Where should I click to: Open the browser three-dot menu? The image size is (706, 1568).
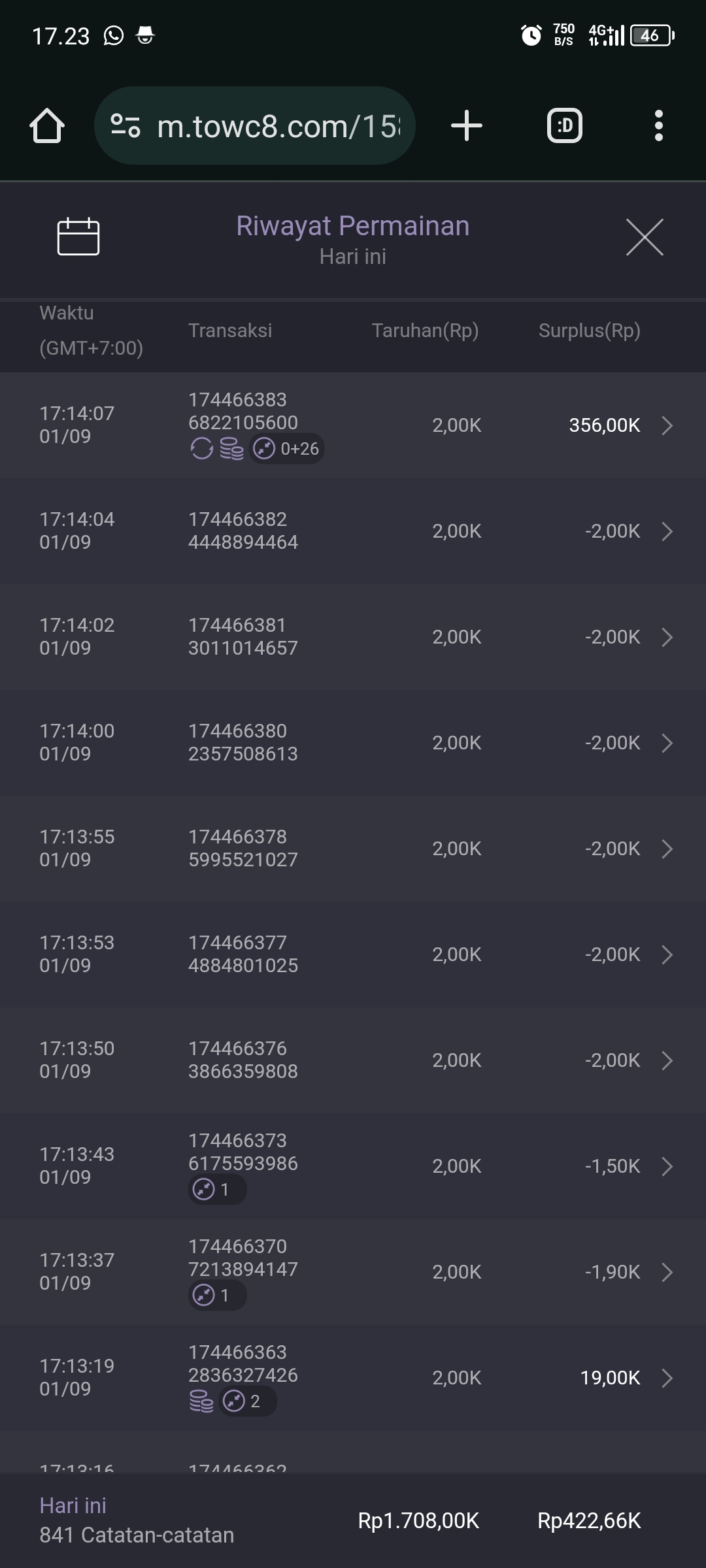(x=658, y=125)
